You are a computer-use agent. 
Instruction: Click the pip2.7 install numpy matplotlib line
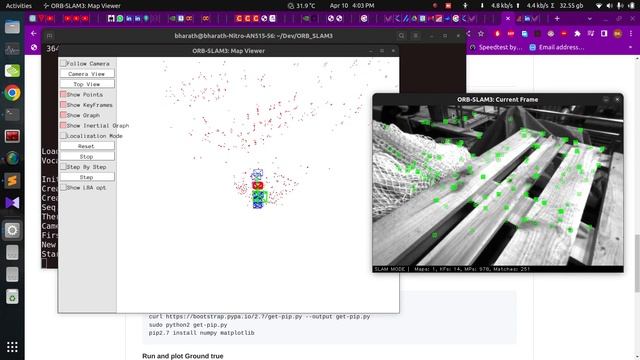[x=202, y=333]
